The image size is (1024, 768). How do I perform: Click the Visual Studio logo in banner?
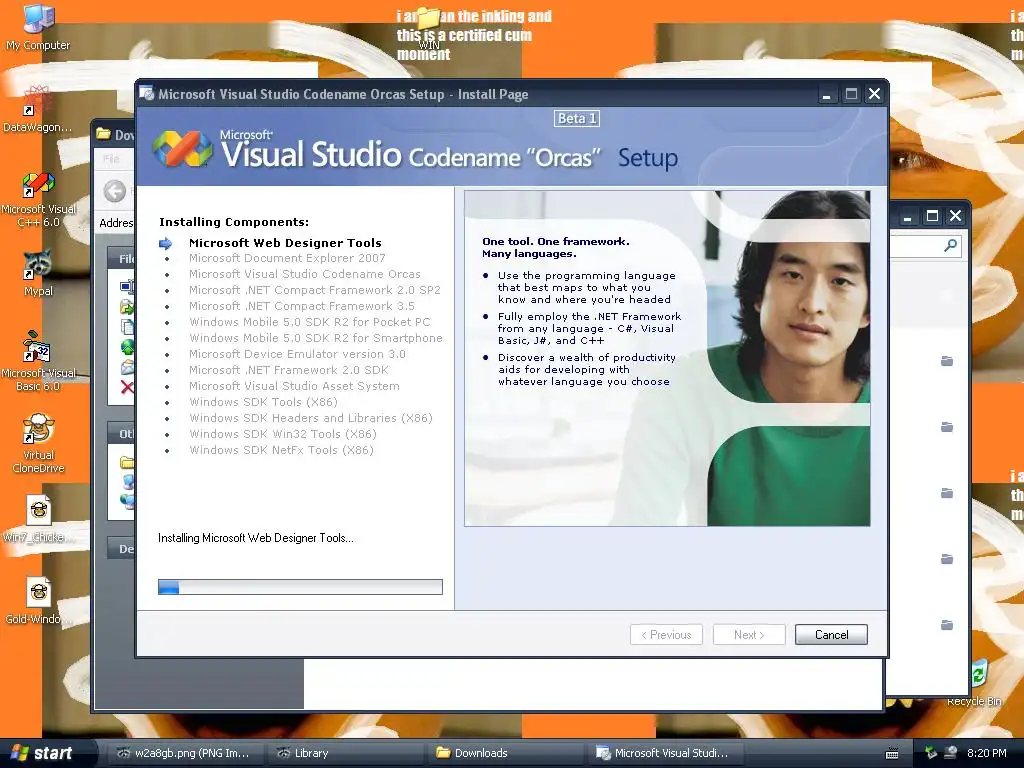[x=183, y=149]
